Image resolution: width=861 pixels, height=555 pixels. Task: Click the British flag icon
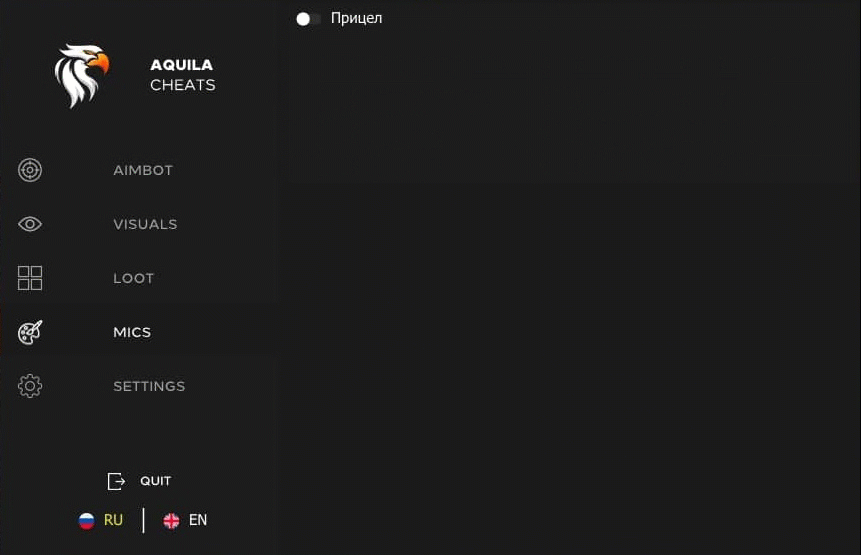172,520
